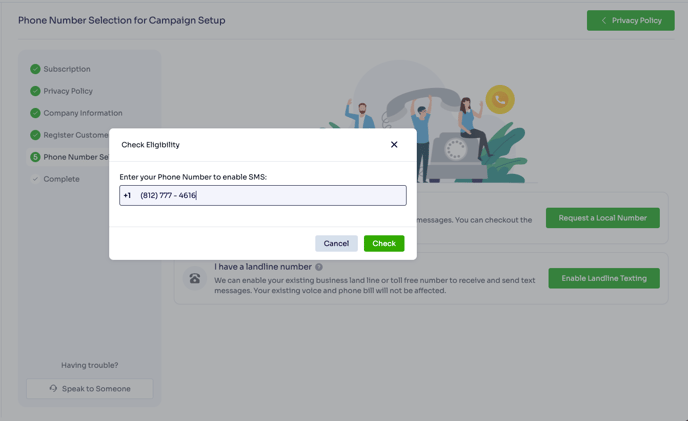Click the step 5 number badge
This screenshot has height=421, width=688.
(x=35, y=157)
